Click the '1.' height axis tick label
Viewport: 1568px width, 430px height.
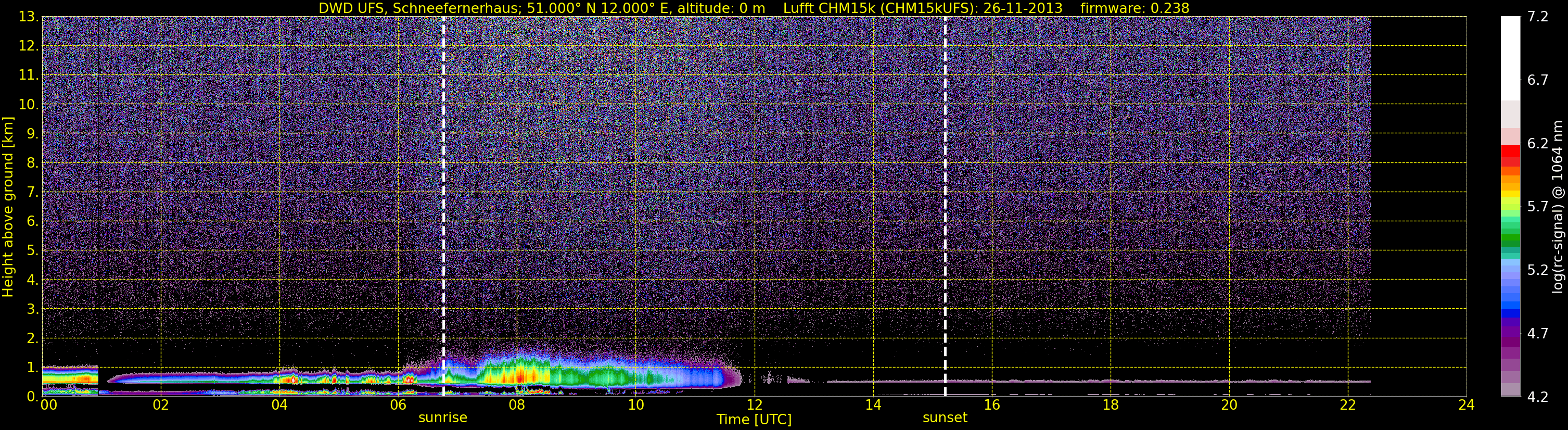click(32, 367)
